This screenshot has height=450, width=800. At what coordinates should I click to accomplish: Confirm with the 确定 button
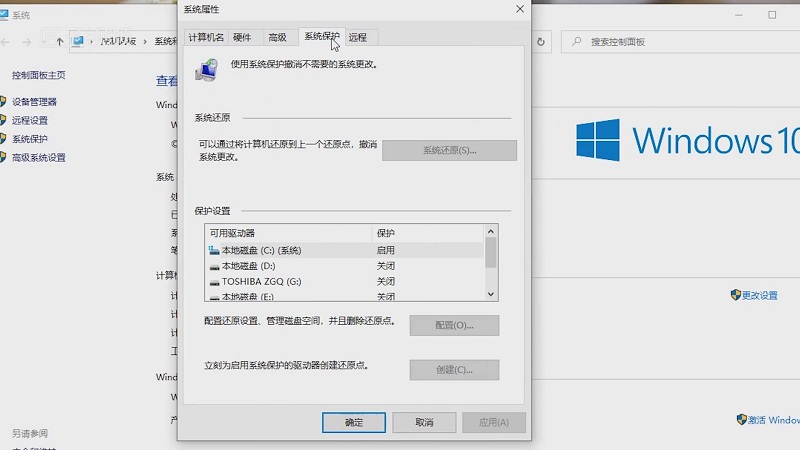(354, 422)
